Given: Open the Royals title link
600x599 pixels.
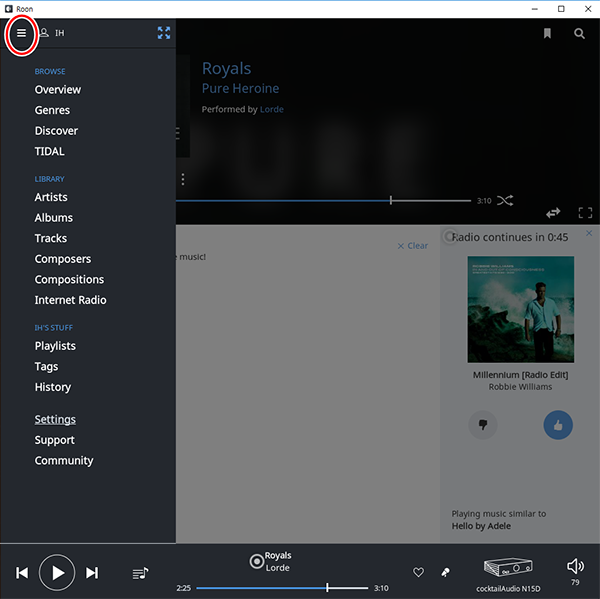Looking at the screenshot, I should click(x=227, y=69).
